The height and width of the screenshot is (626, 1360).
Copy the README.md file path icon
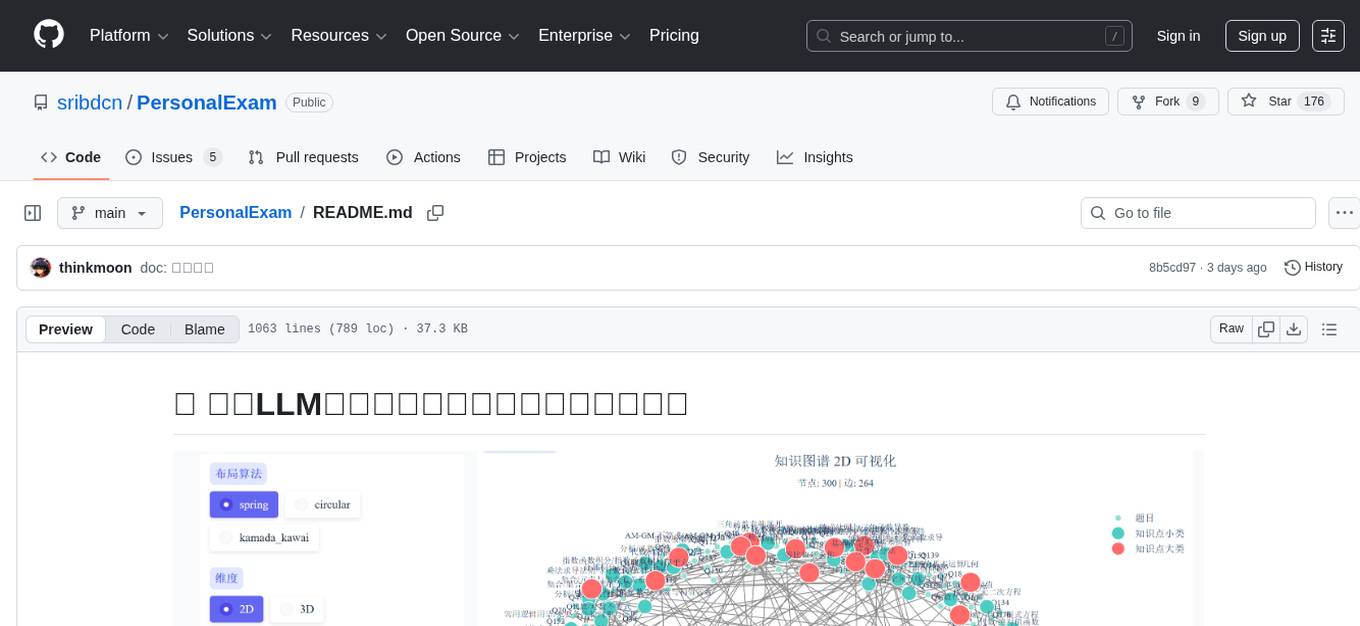point(435,212)
